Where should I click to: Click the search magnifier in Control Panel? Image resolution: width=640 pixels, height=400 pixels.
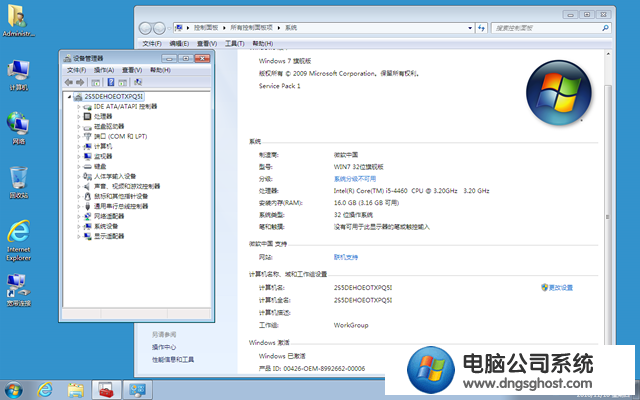(605, 28)
